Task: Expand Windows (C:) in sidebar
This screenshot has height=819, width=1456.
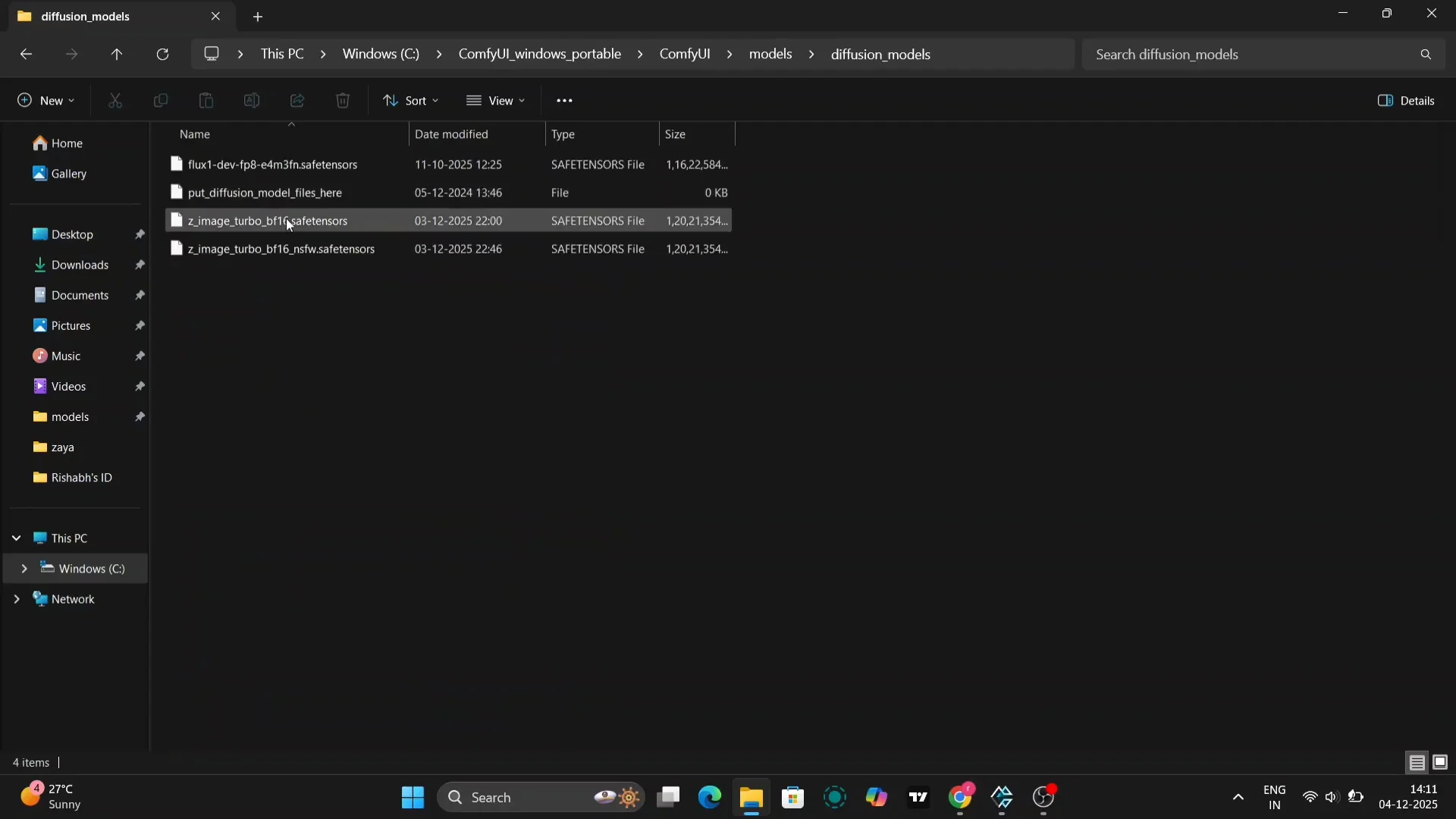Action: coord(24,568)
